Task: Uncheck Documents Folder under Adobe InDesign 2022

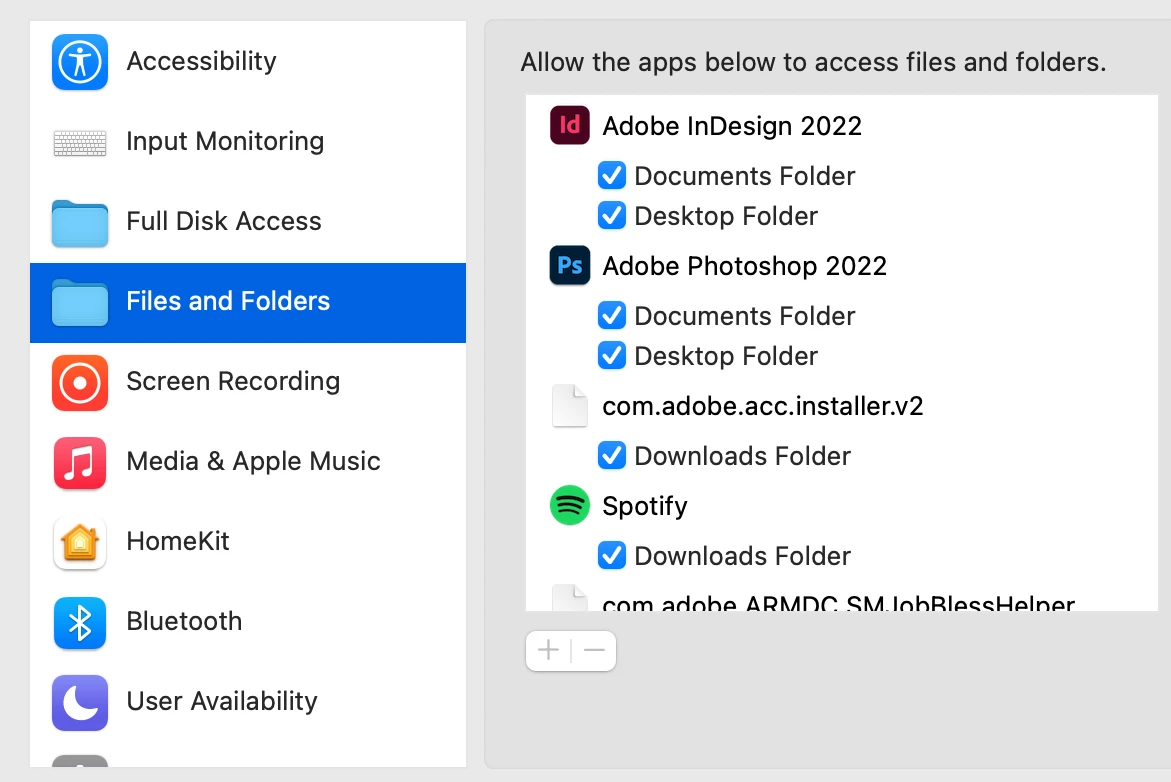Action: 612,176
